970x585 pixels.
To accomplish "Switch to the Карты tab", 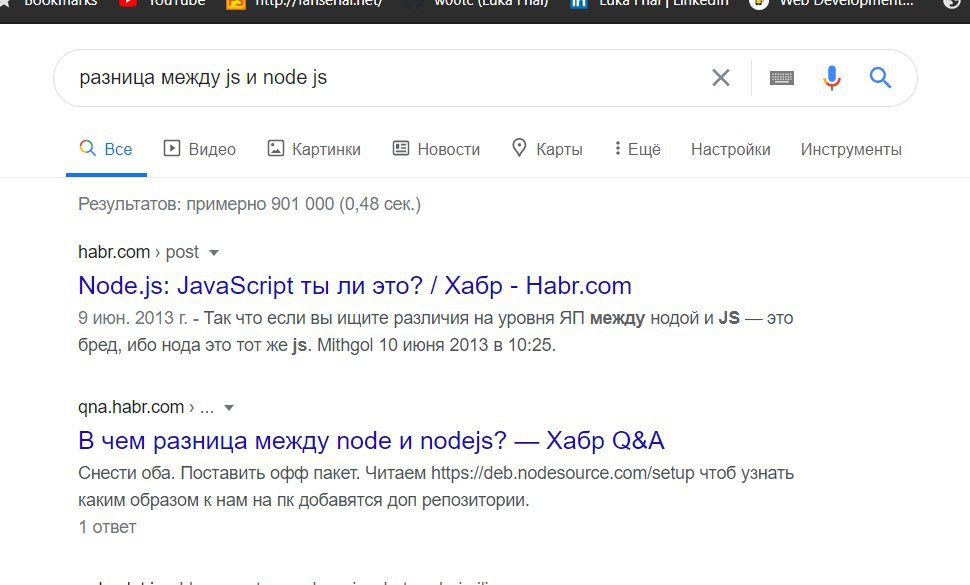I will pyautogui.click(x=547, y=149).
